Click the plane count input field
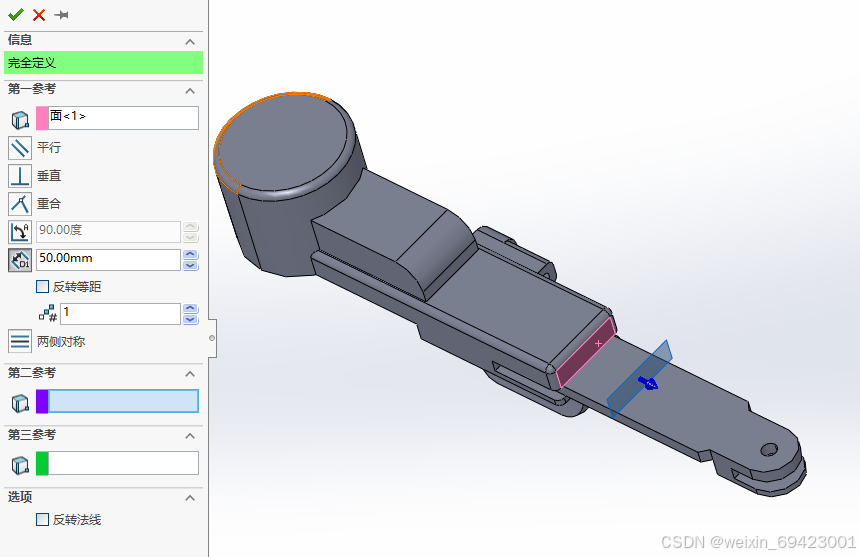 pos(121,314)
